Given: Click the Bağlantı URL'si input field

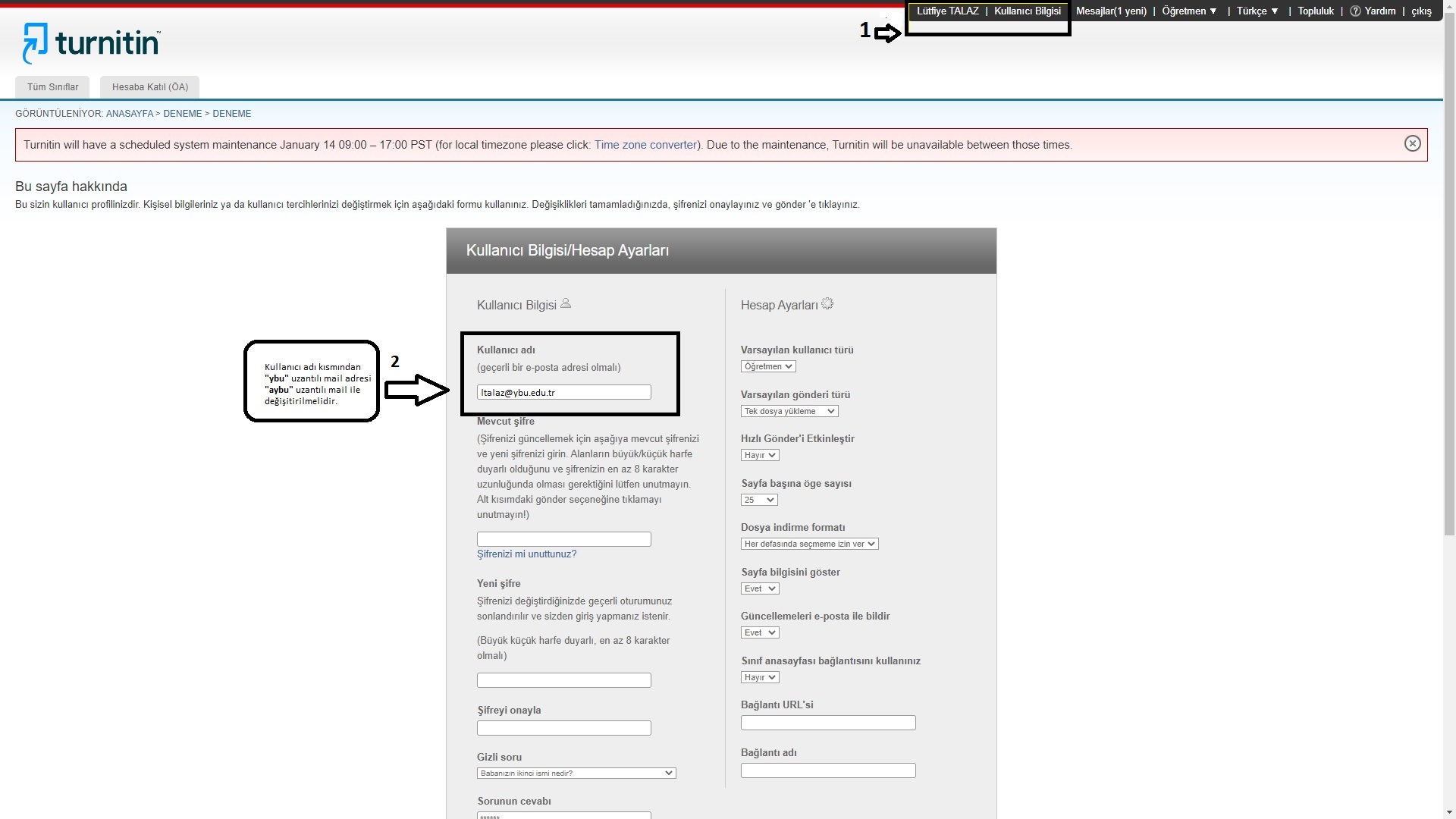Looking at the screenshot, I should coord(827,723).
